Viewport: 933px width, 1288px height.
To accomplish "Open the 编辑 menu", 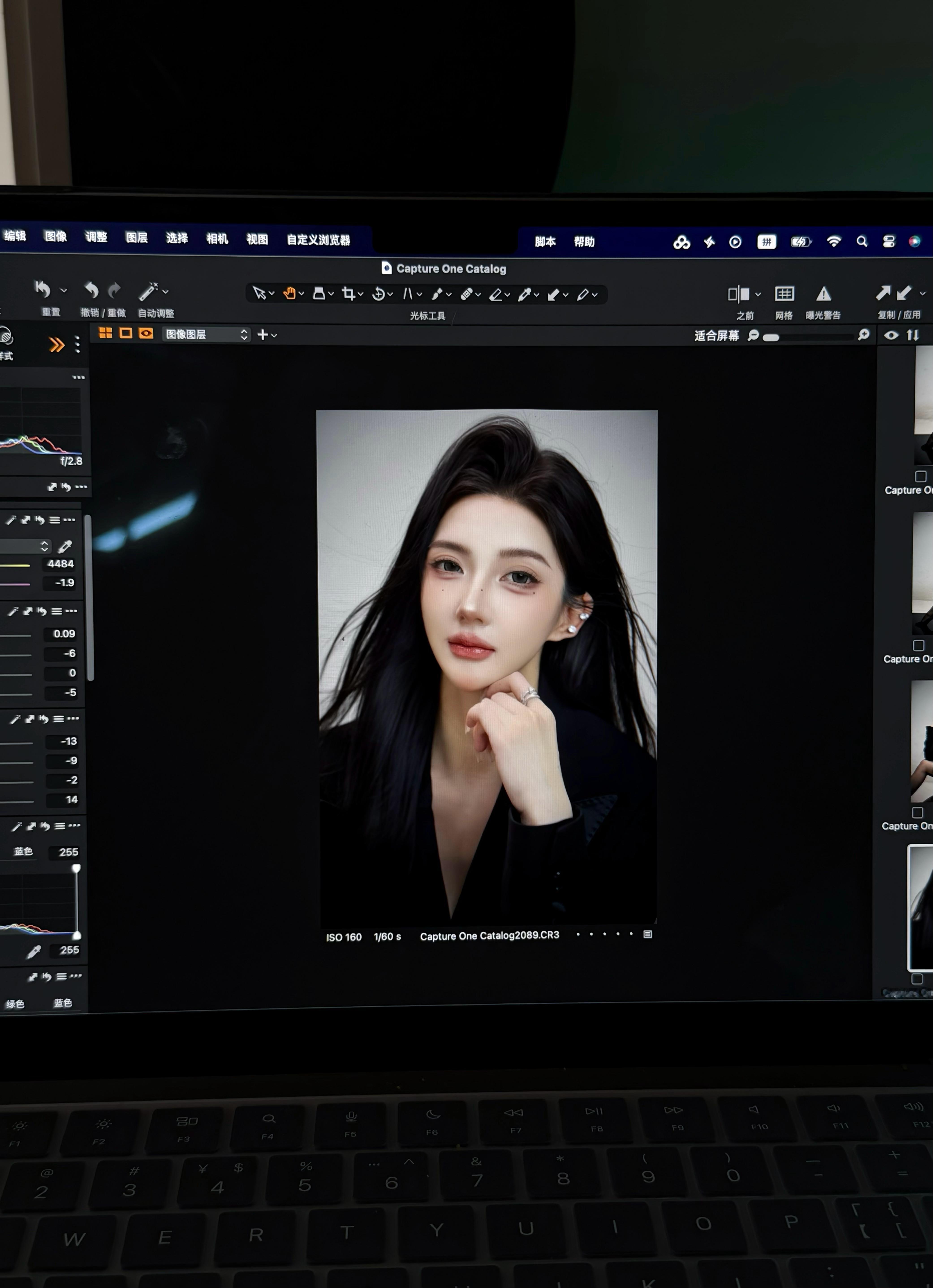I will coord(15,236).
